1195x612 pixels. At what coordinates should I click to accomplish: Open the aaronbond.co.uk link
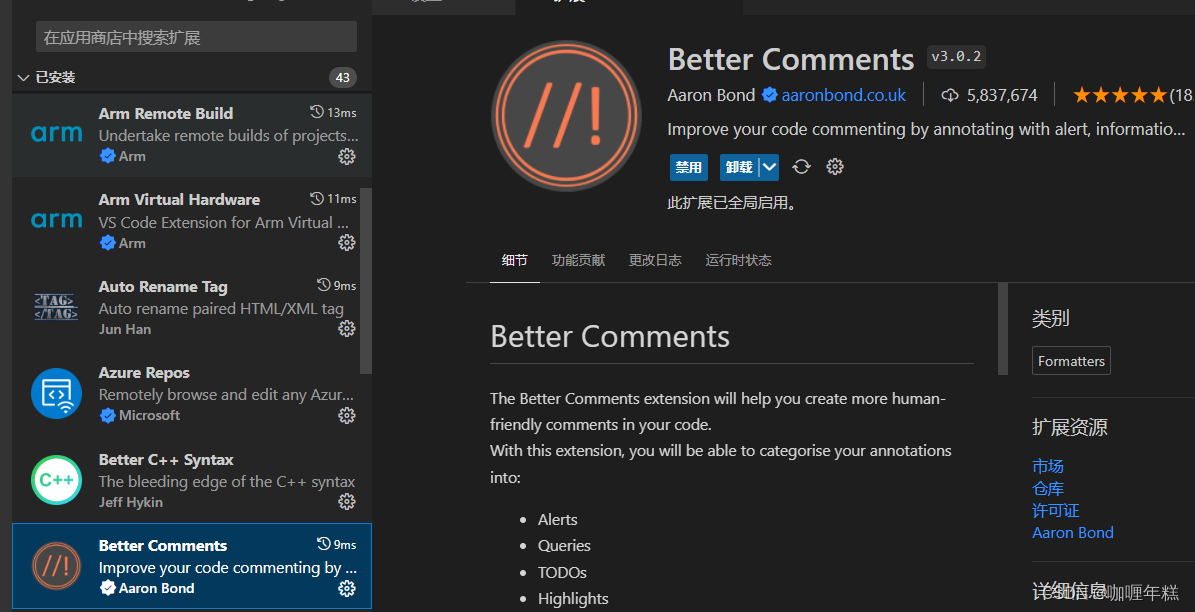click(844, 95)
